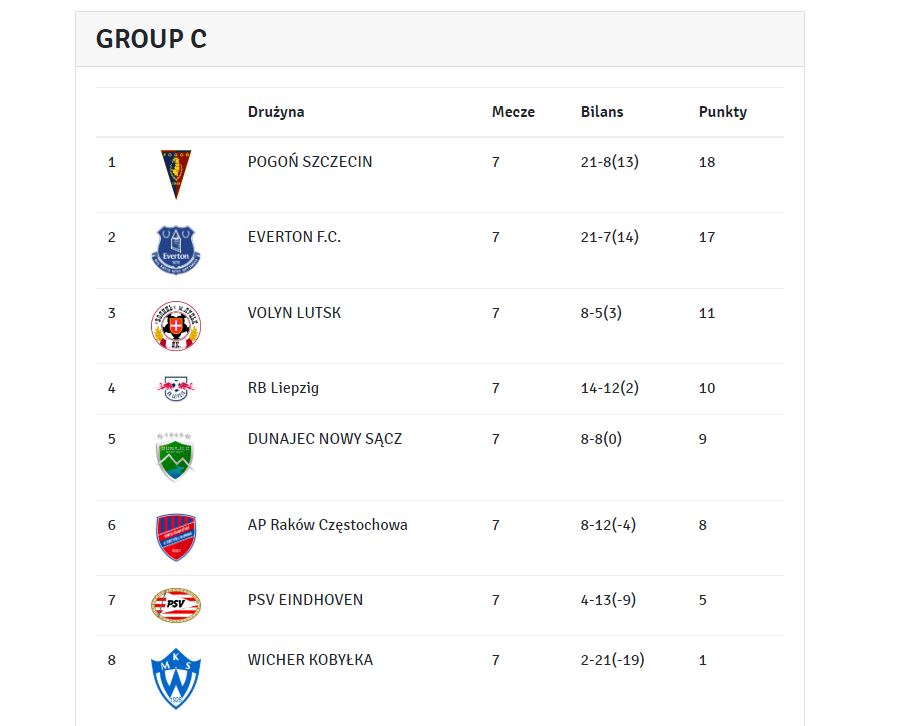
Task: Open AP Raków Częstochowa team entry
Action: (328, 525)
